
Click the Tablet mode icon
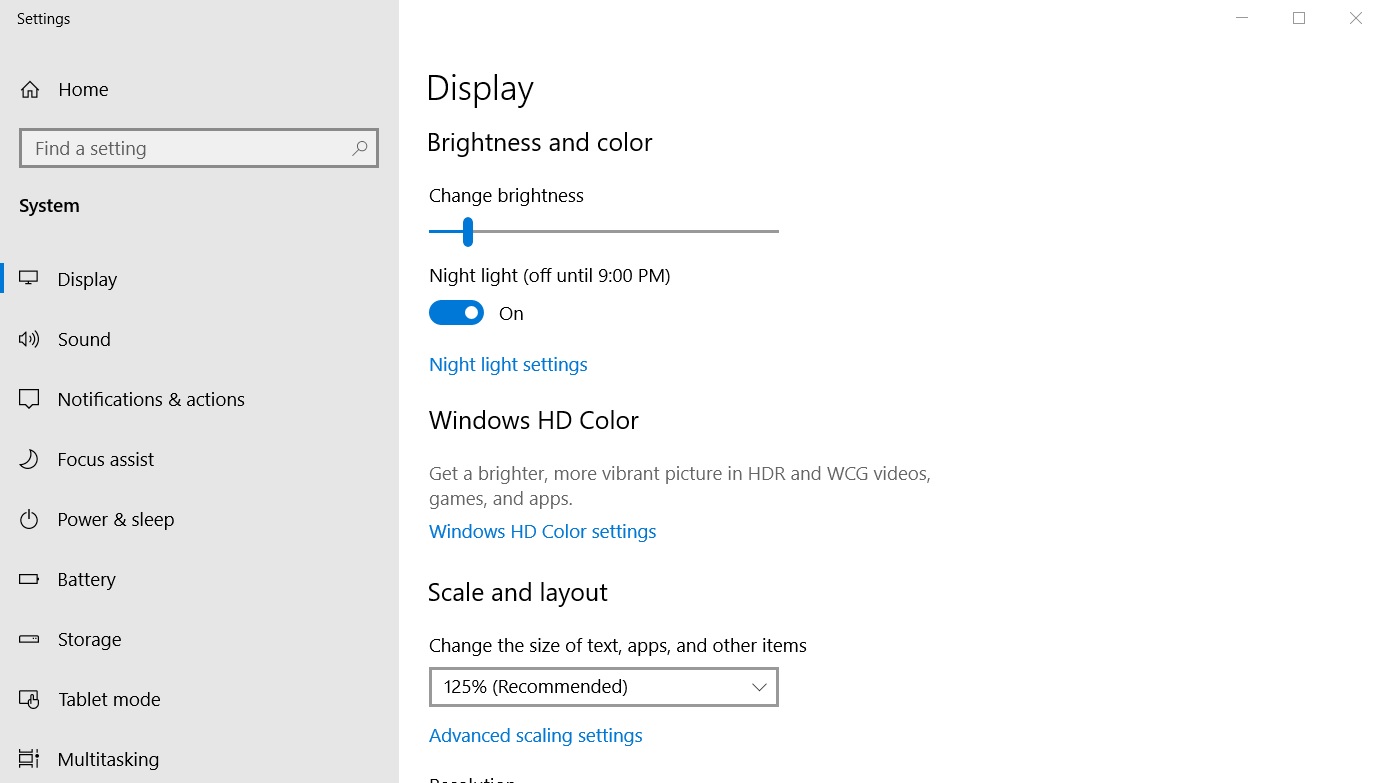[x=29, y=699]
